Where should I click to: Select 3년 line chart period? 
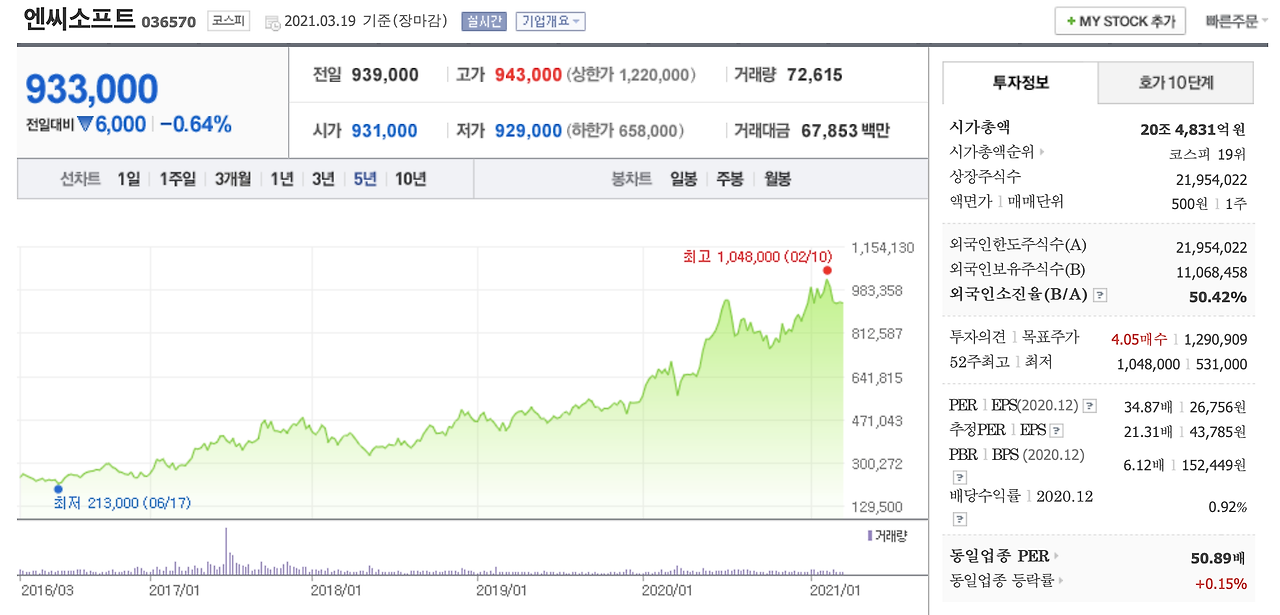click(323, 179)
